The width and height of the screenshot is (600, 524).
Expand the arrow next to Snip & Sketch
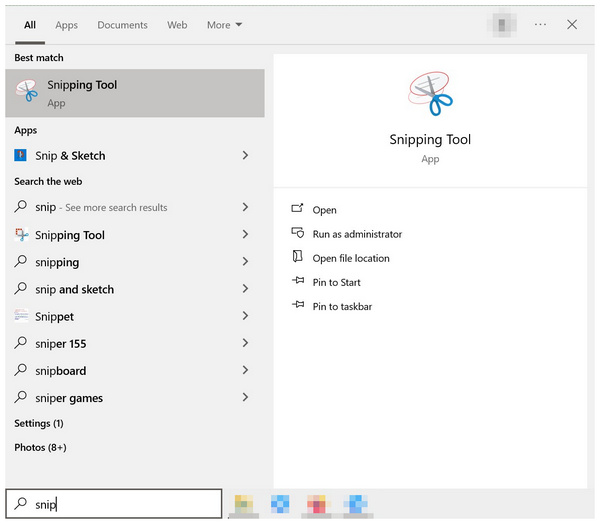[x=245, y=155]
